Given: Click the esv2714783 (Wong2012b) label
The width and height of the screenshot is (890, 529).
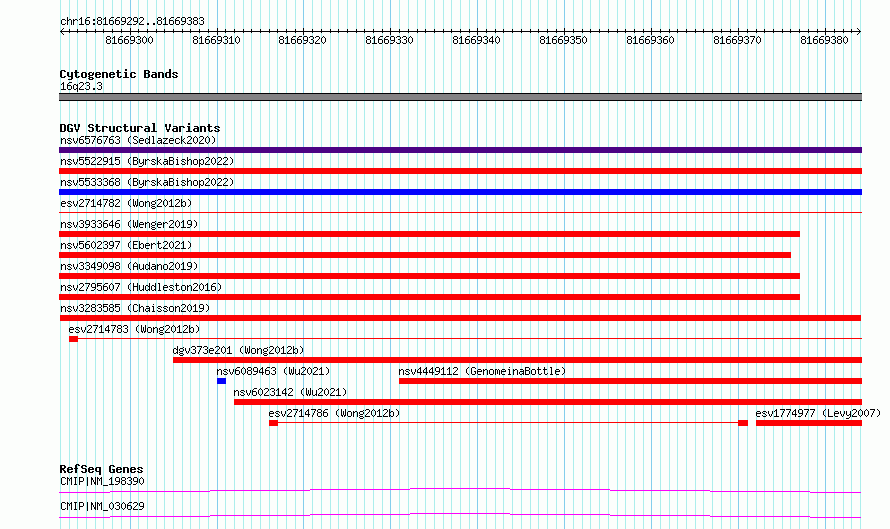Looking at the screenshot, I should tap(134, 329).
